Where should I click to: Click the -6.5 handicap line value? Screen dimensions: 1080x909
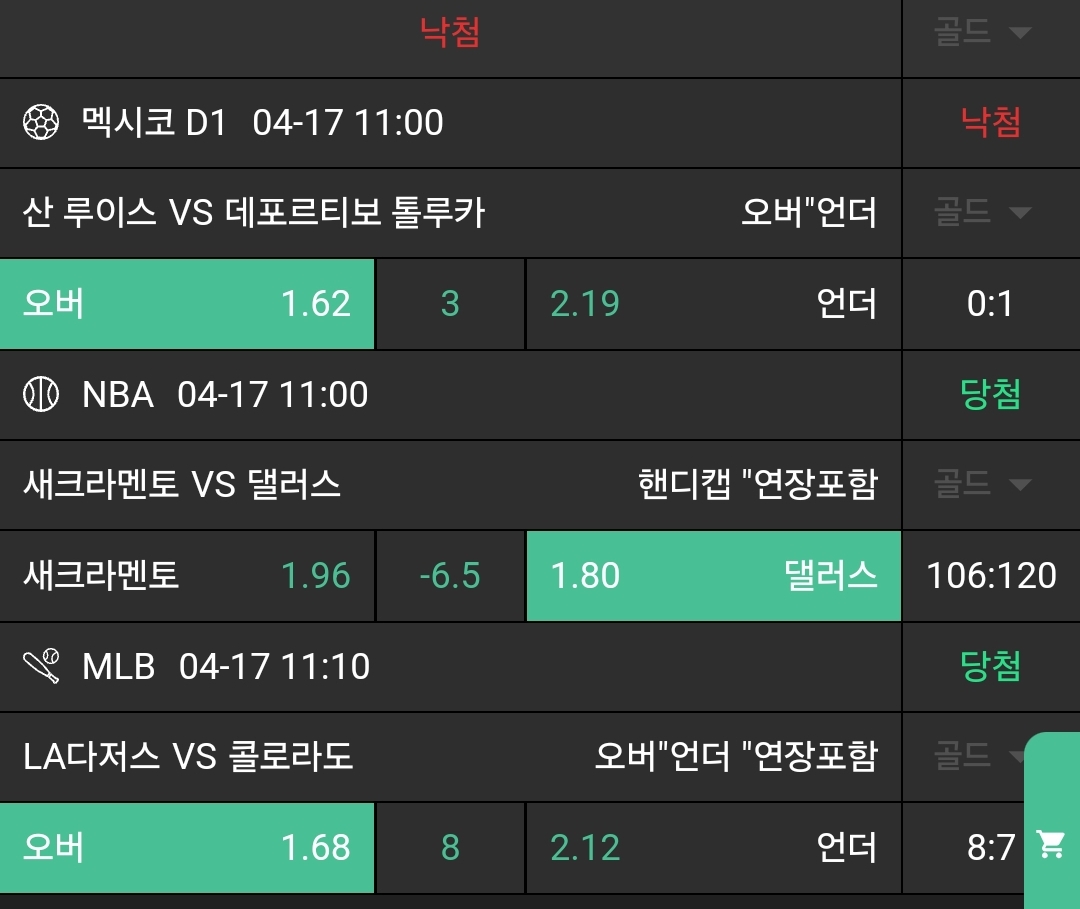coord(450,576)
